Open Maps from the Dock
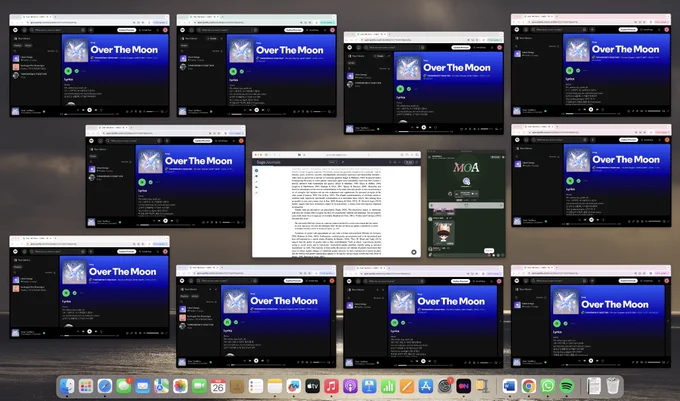The width and height of the screenshot is (680, 401). point(161,386)
